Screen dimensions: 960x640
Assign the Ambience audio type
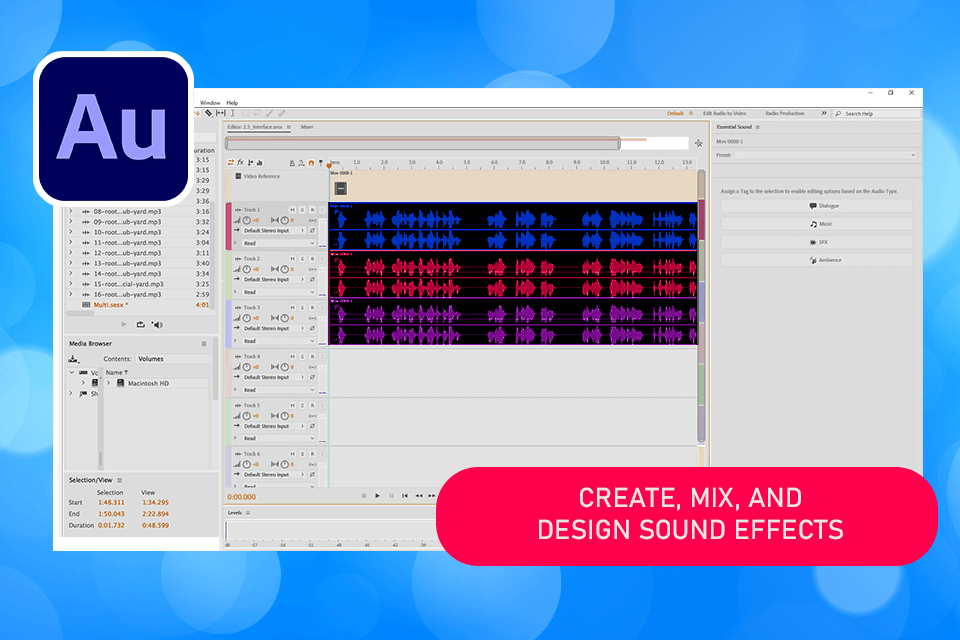point(817,260)
